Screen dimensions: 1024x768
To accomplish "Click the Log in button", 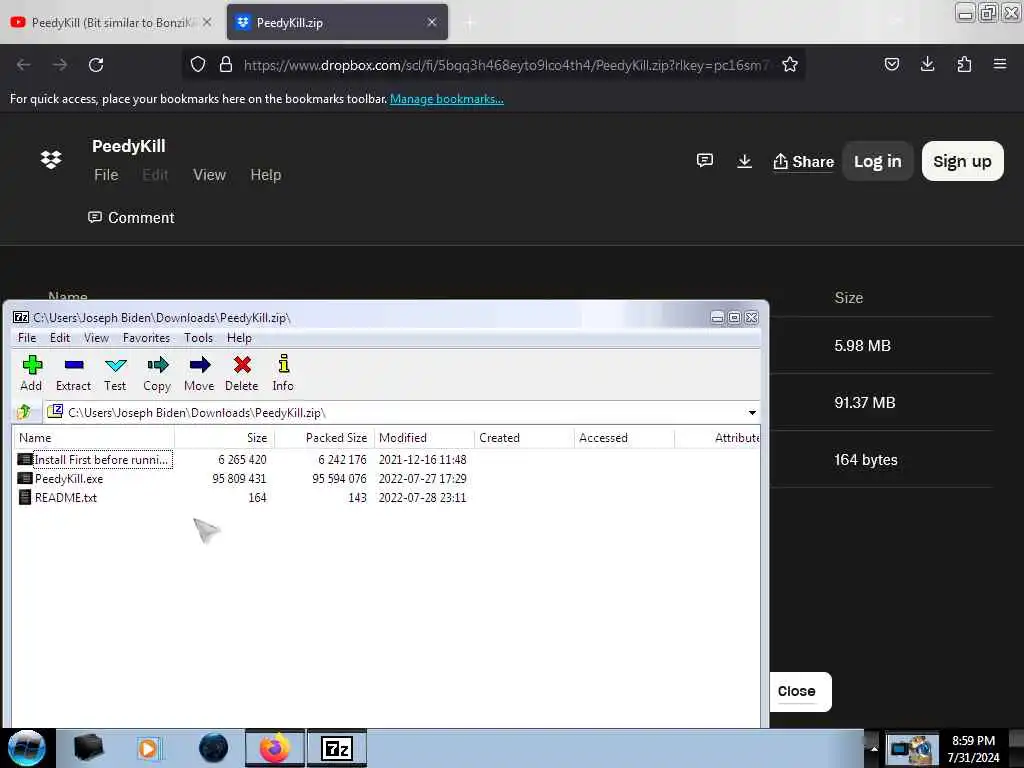I will 877,161.
